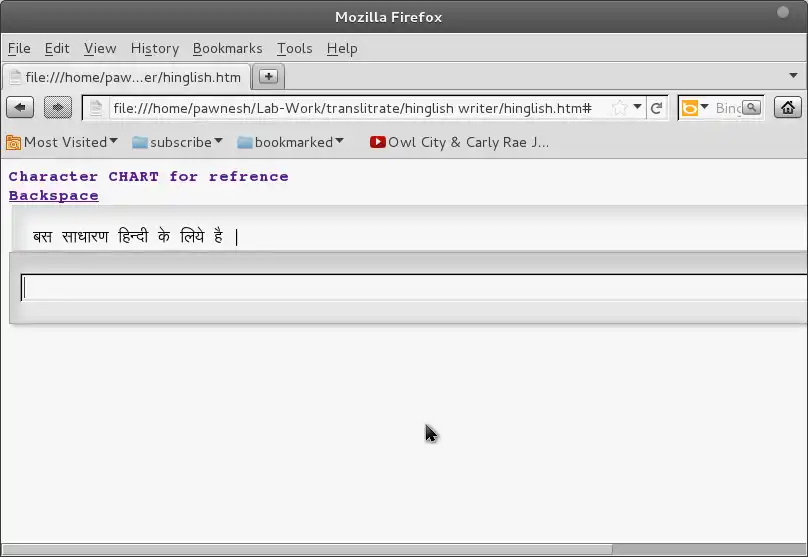Open the Edit menu
The width and height of the screenshot is (808, 557).
(x=57, y=48)
